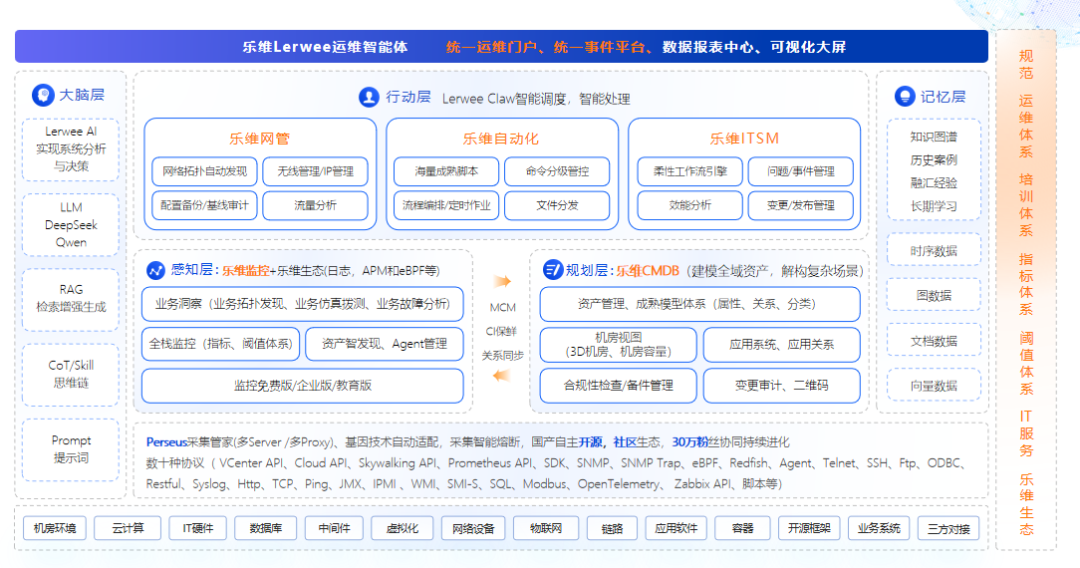The image size is (1080, 568).
Task: Click the 虚拟化 tag
Action: (x=402, y=528)
